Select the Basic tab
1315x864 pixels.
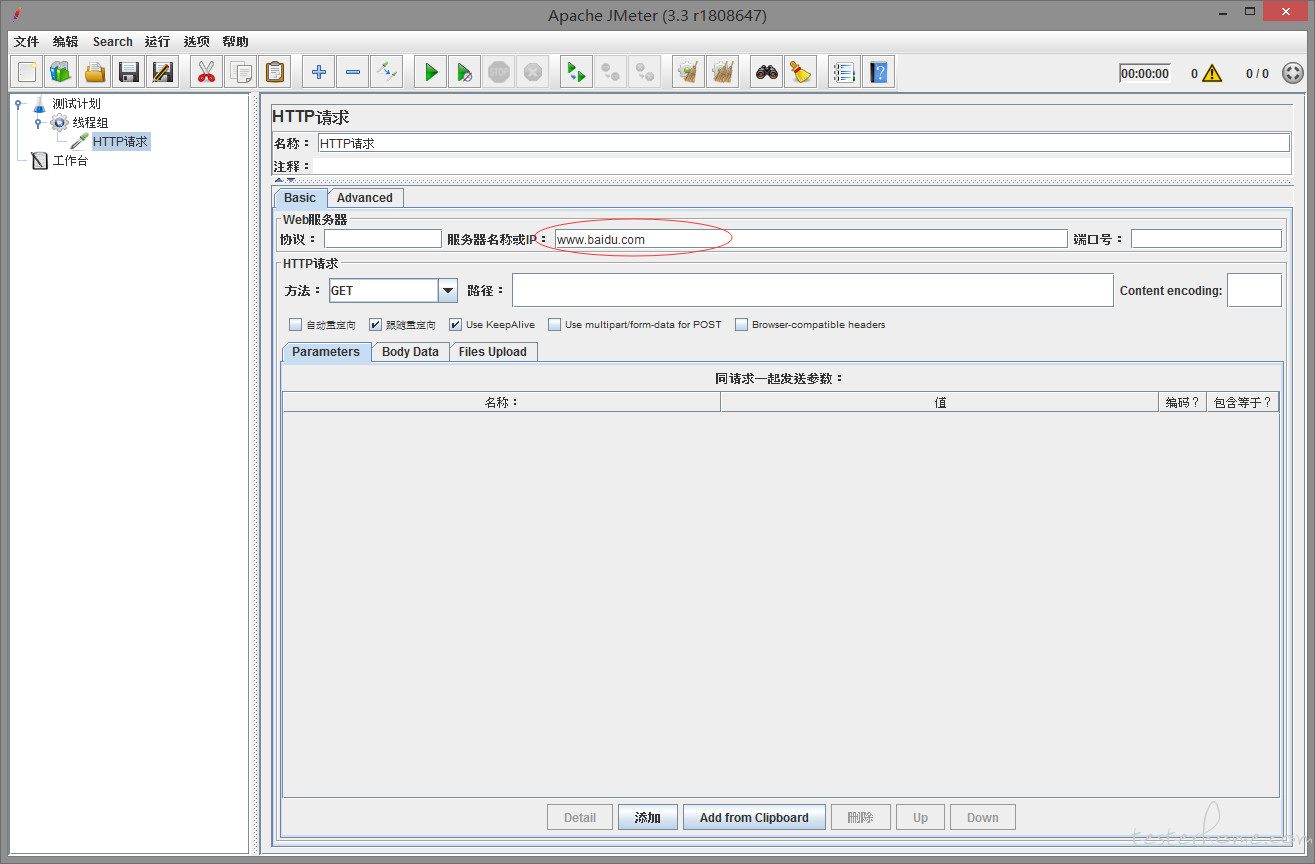tap(299, 198)
